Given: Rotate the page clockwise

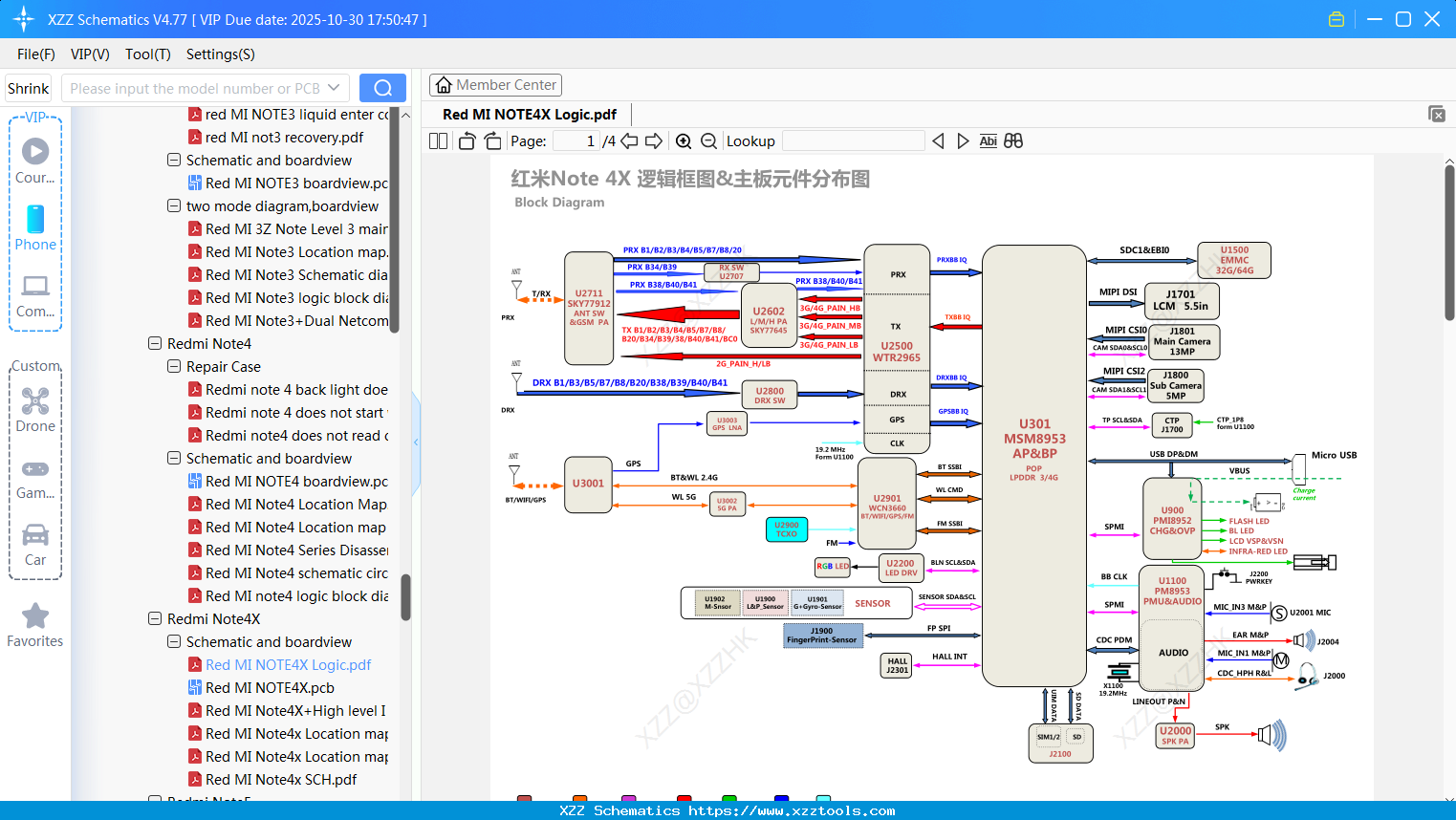Looking at the screenshot, I should pos(492,141).
